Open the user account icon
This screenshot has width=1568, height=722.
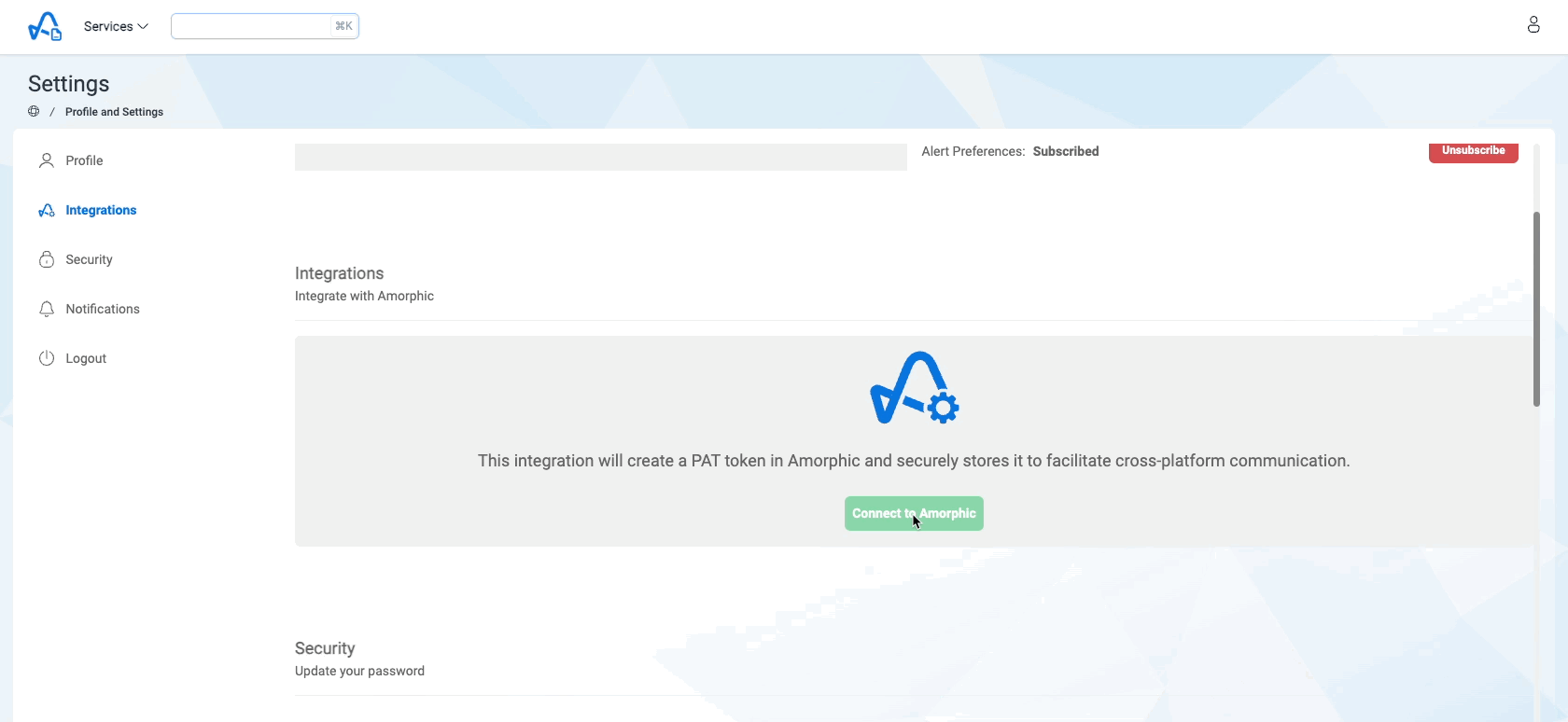[1533, 25]
